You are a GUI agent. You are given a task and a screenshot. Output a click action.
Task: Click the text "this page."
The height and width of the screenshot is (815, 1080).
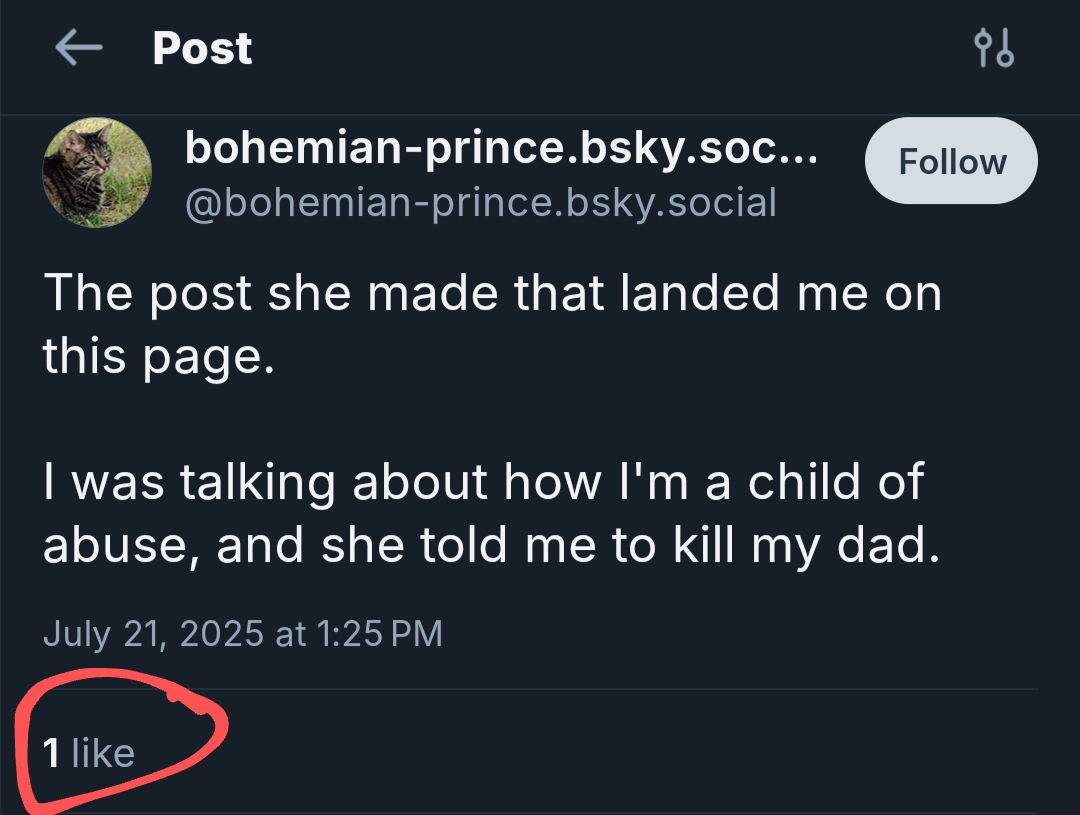click(157, 357)
